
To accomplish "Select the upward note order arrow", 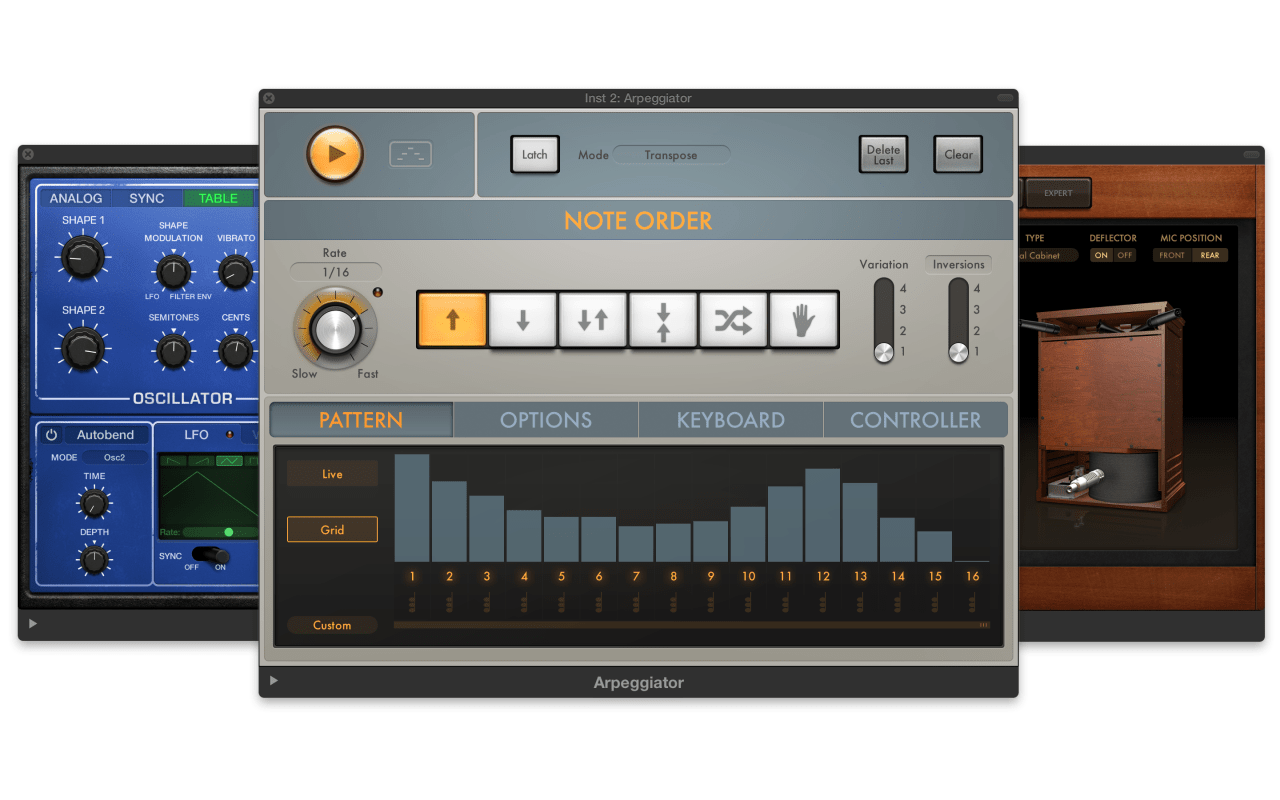I will coord(451,319).
